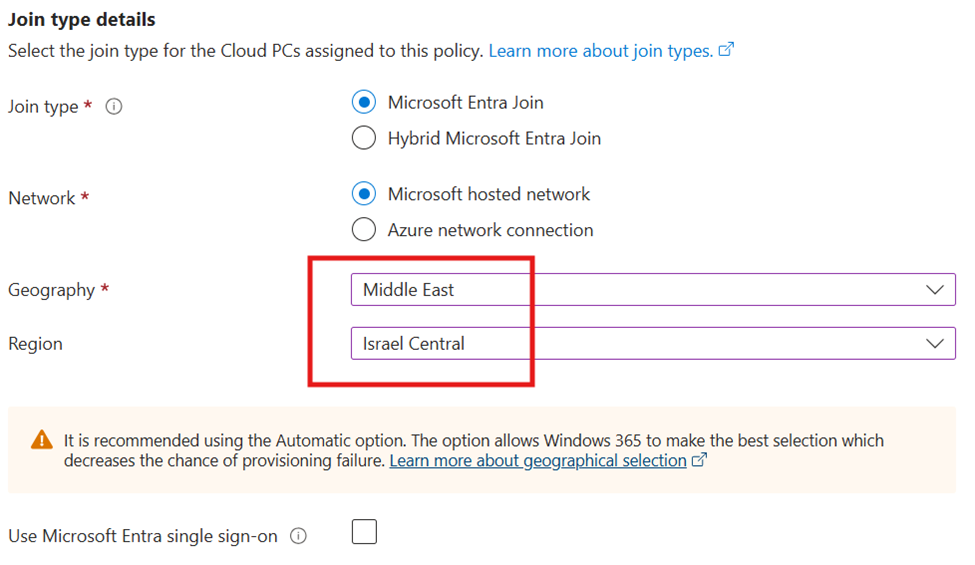Choose Azure network connection radio button

pos(364,229)
